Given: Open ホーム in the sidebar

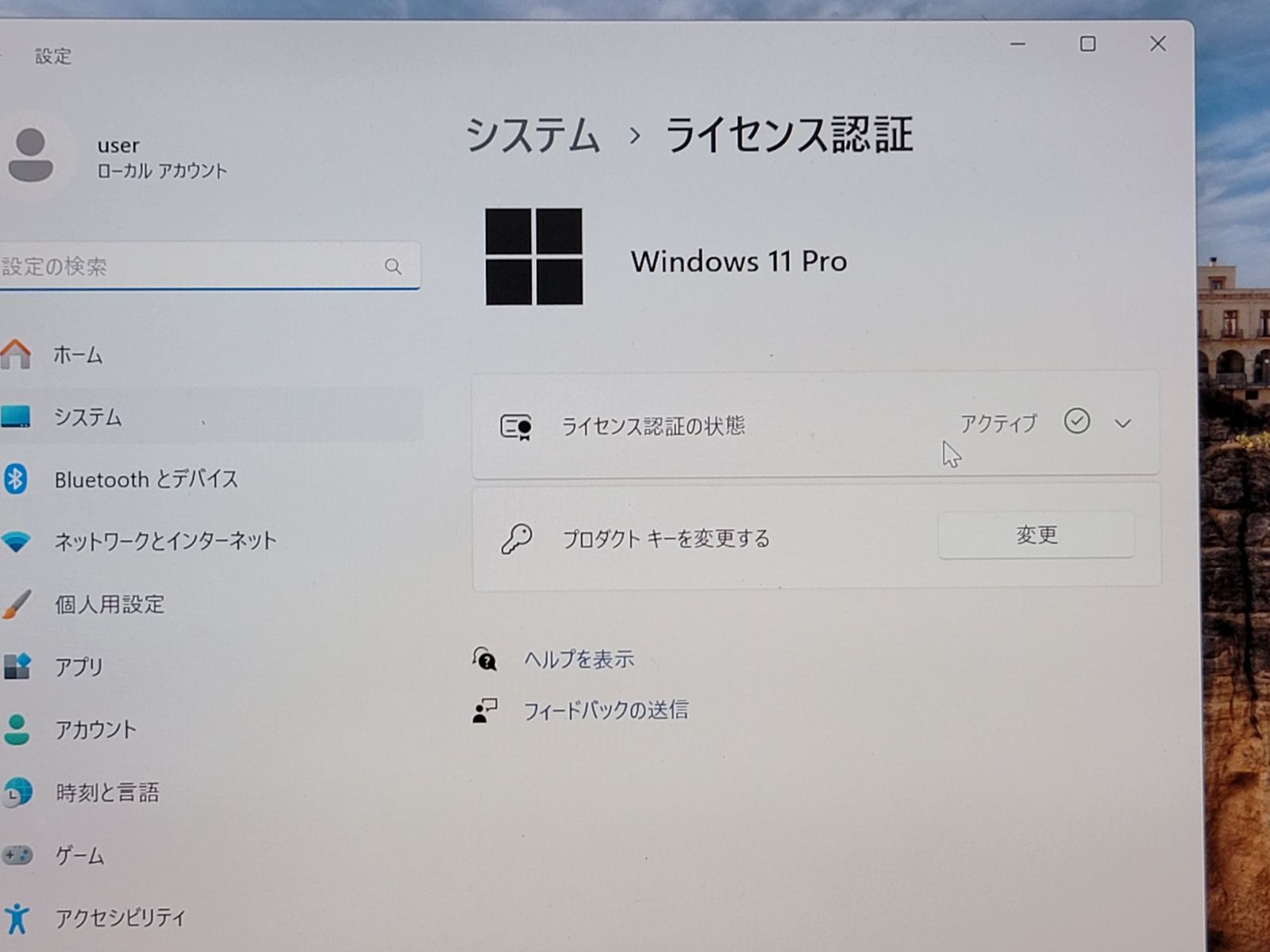Looking at the screenshot, I should [x=210, y=355].
